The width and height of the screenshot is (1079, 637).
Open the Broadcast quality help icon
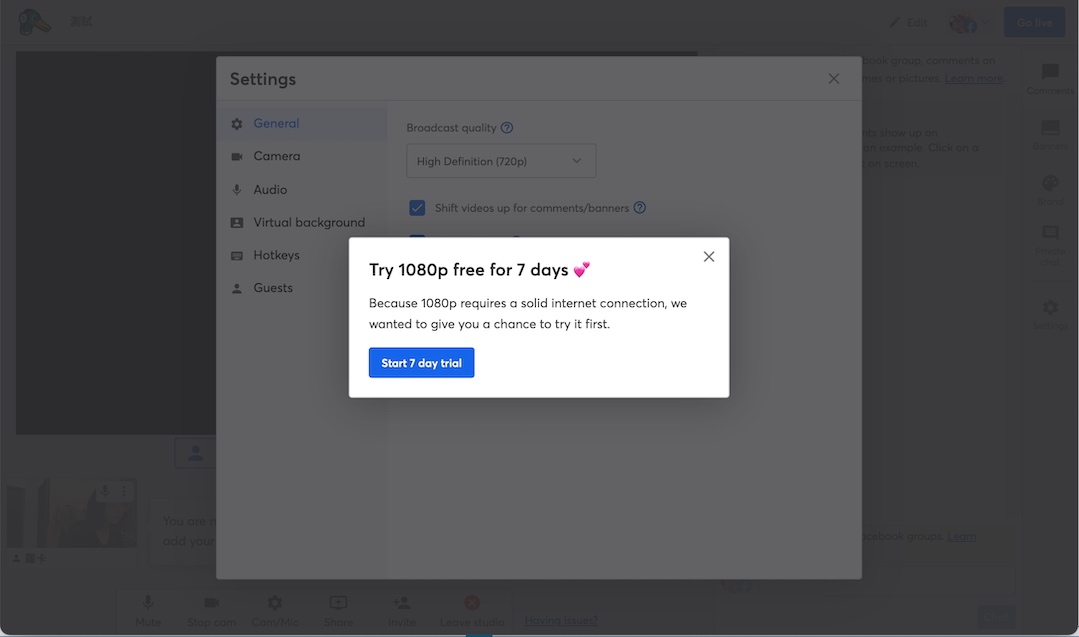pyautogui.click(x=507, y=128)
